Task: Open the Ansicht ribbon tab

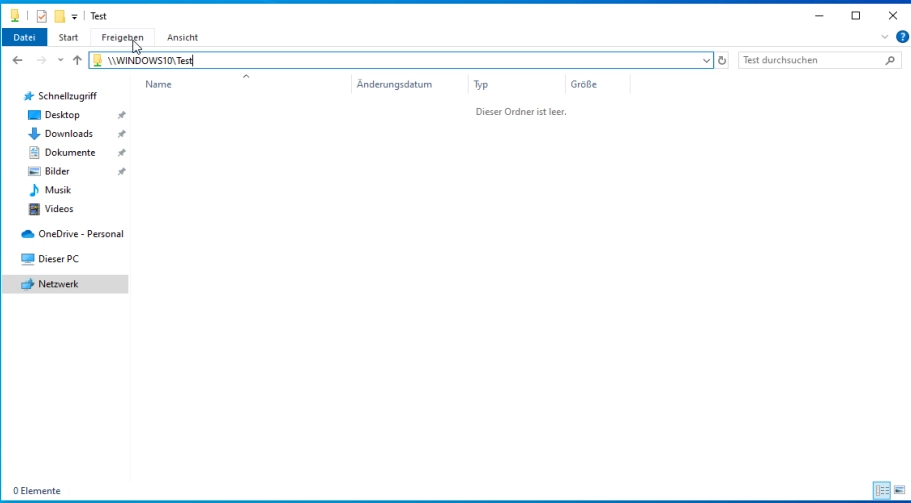Action: [x=182, y=37]
